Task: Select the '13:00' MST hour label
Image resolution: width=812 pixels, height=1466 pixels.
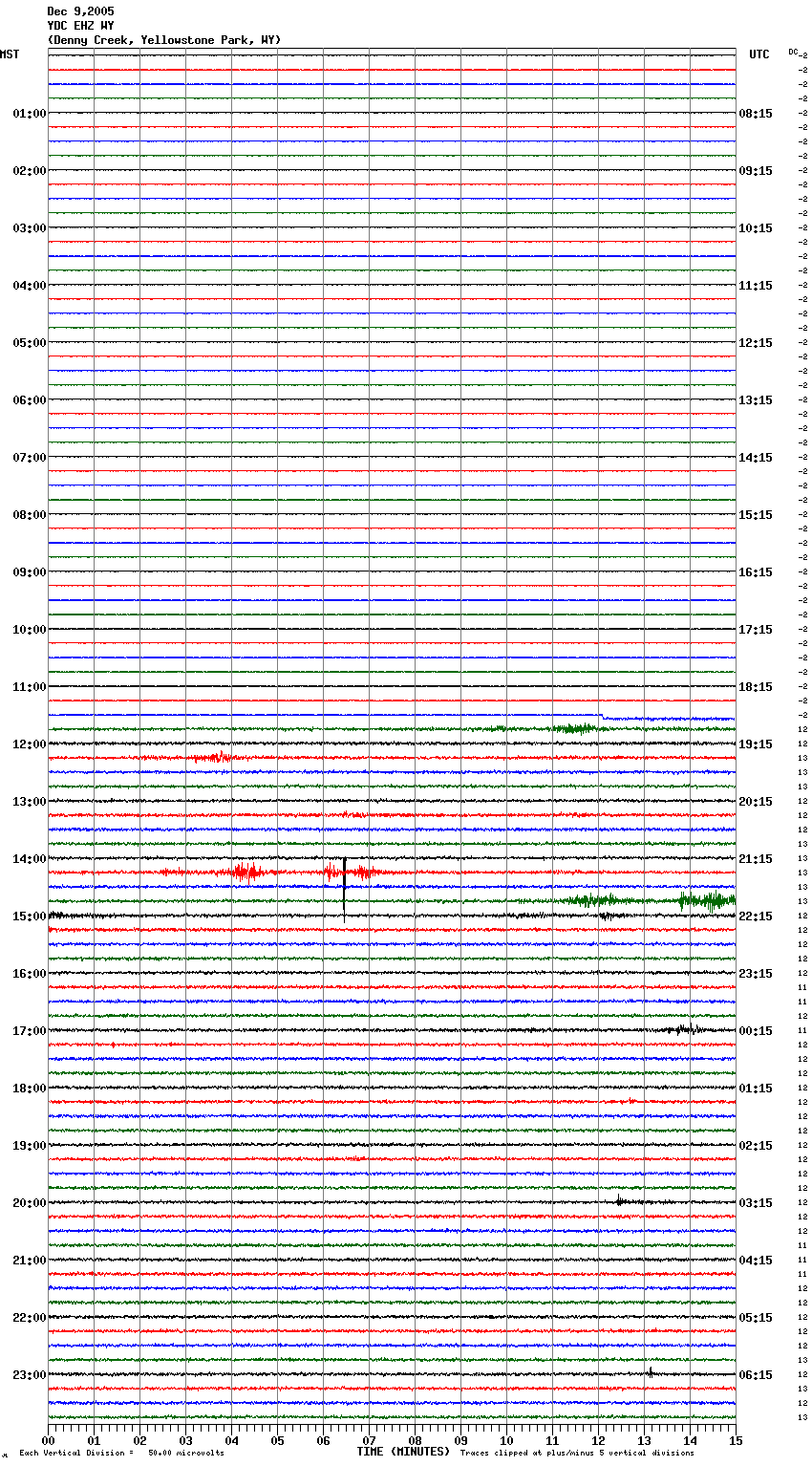Action: coord(30,802)
